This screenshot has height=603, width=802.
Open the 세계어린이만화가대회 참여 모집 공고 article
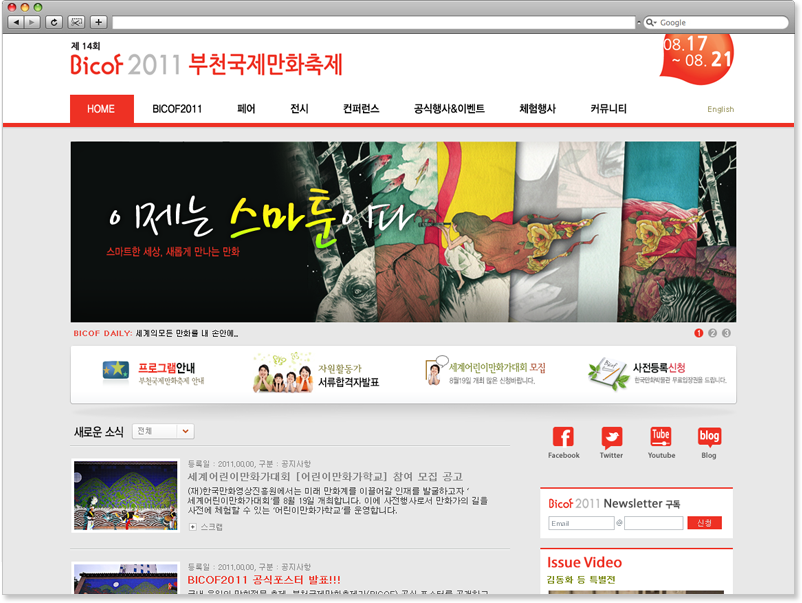coord(325,477)
